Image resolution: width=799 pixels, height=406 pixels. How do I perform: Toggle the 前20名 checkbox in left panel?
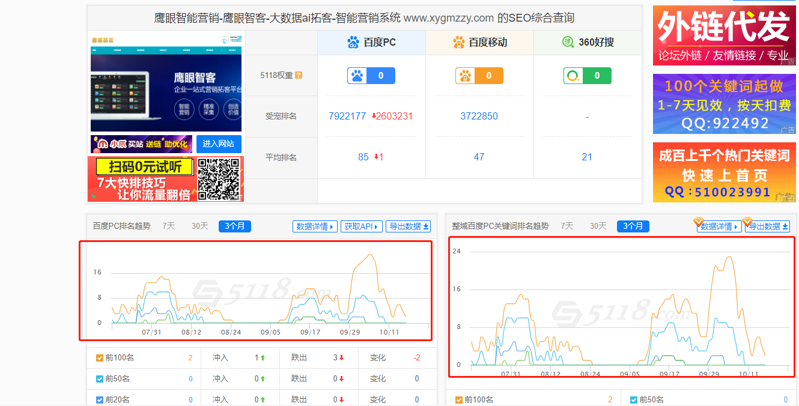[100, 400]
